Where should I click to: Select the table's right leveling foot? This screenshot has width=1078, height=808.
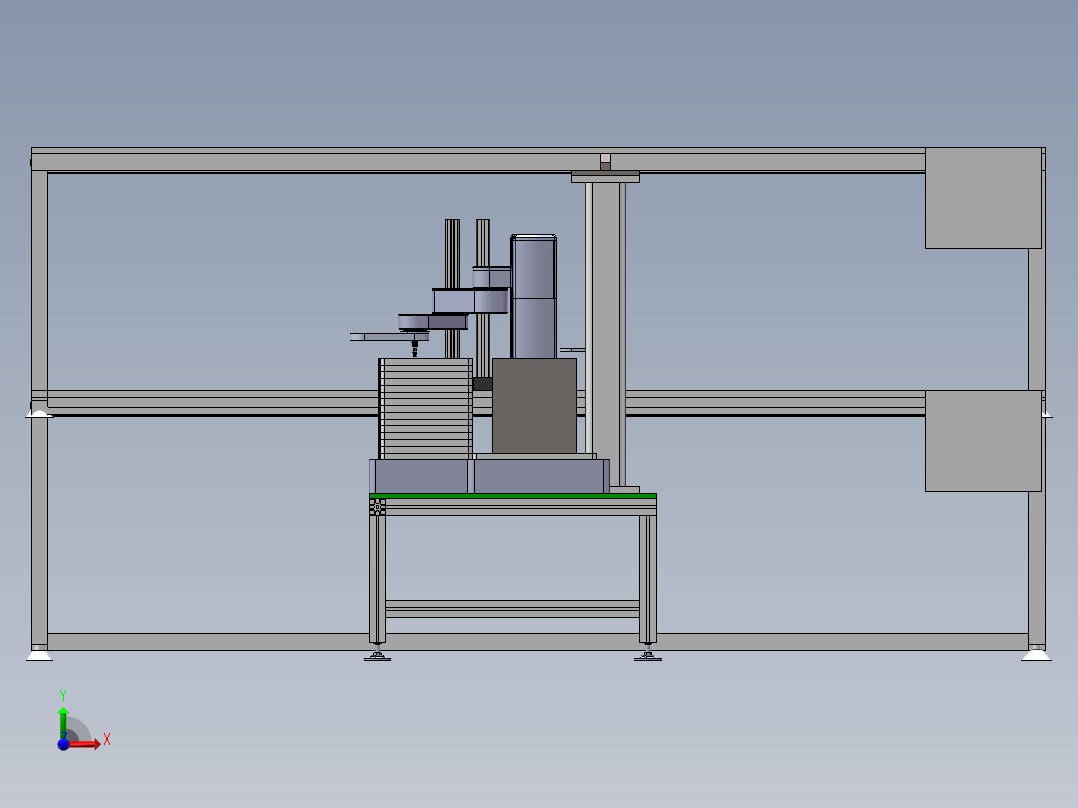[648, 653]
